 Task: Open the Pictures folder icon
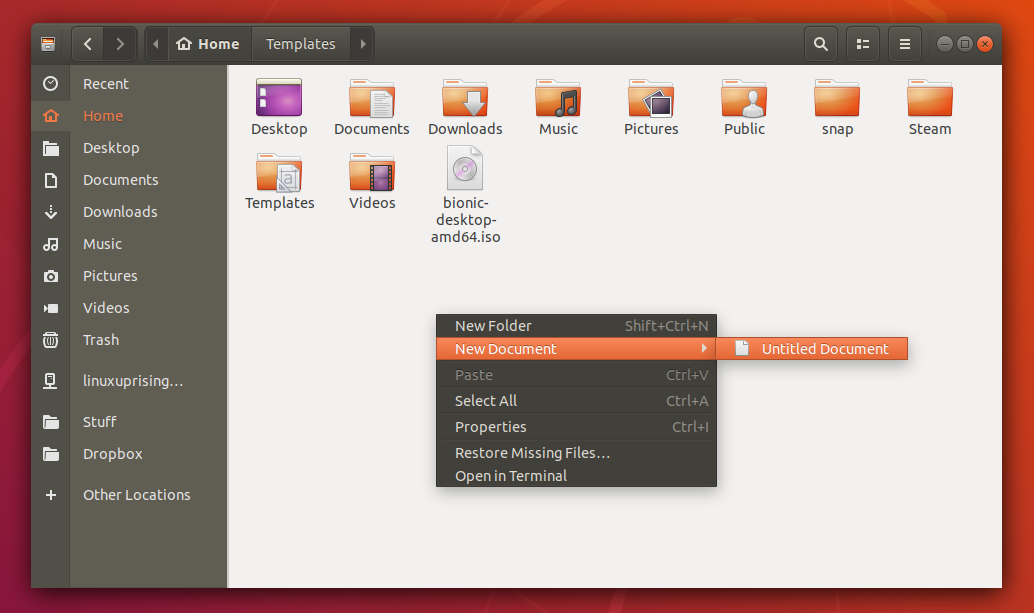pos(651,97)
